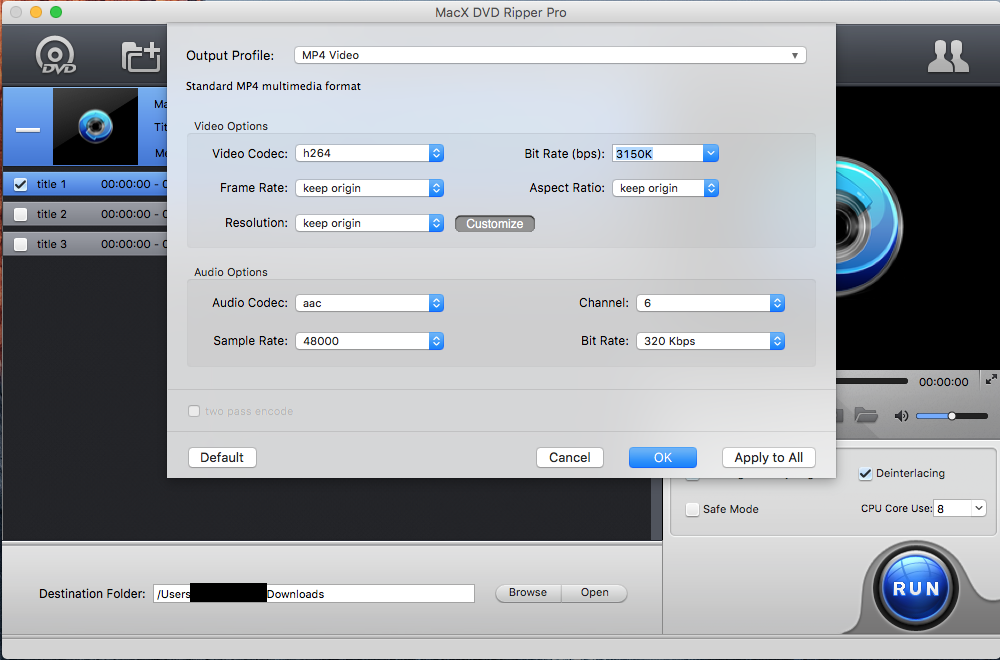Click the Open destination folder button

594,592
